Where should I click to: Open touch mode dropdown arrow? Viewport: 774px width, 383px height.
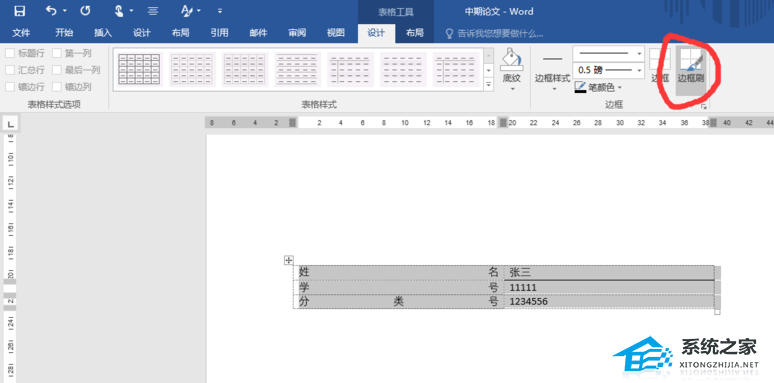[131, 10]
